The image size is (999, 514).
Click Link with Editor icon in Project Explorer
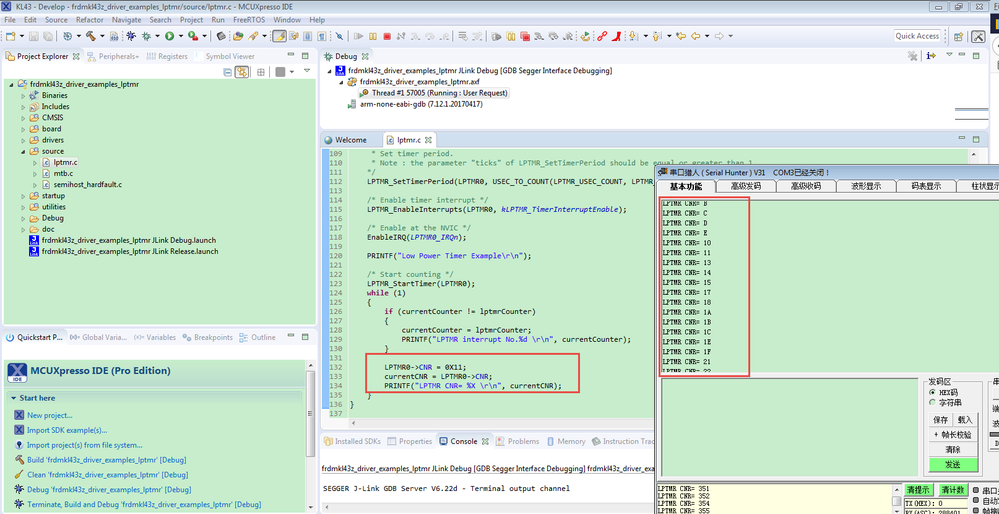tap(242, 72)
